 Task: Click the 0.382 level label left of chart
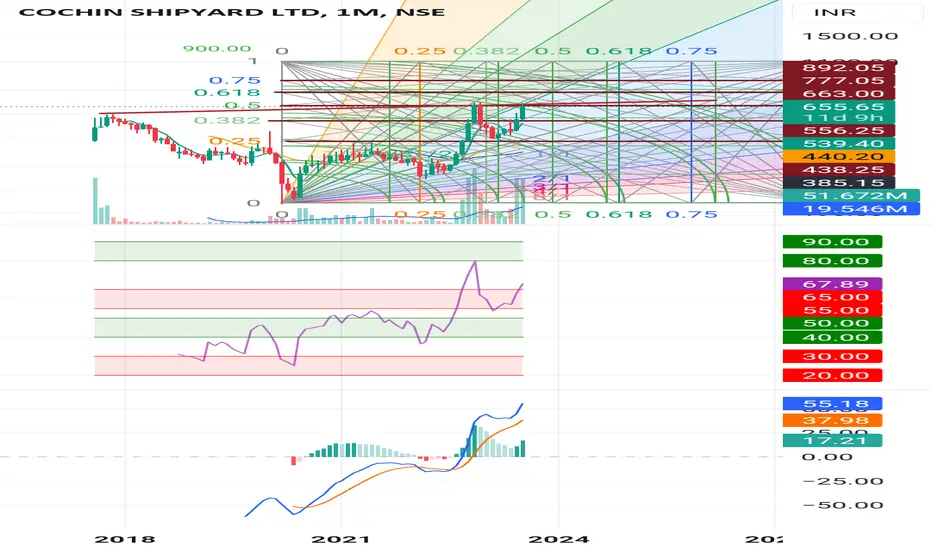tap(227, 121)
